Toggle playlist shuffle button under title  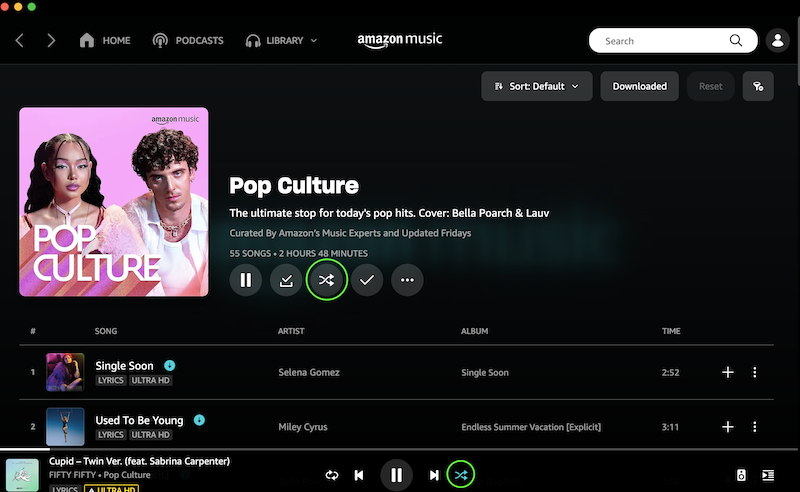coord(326,280)
